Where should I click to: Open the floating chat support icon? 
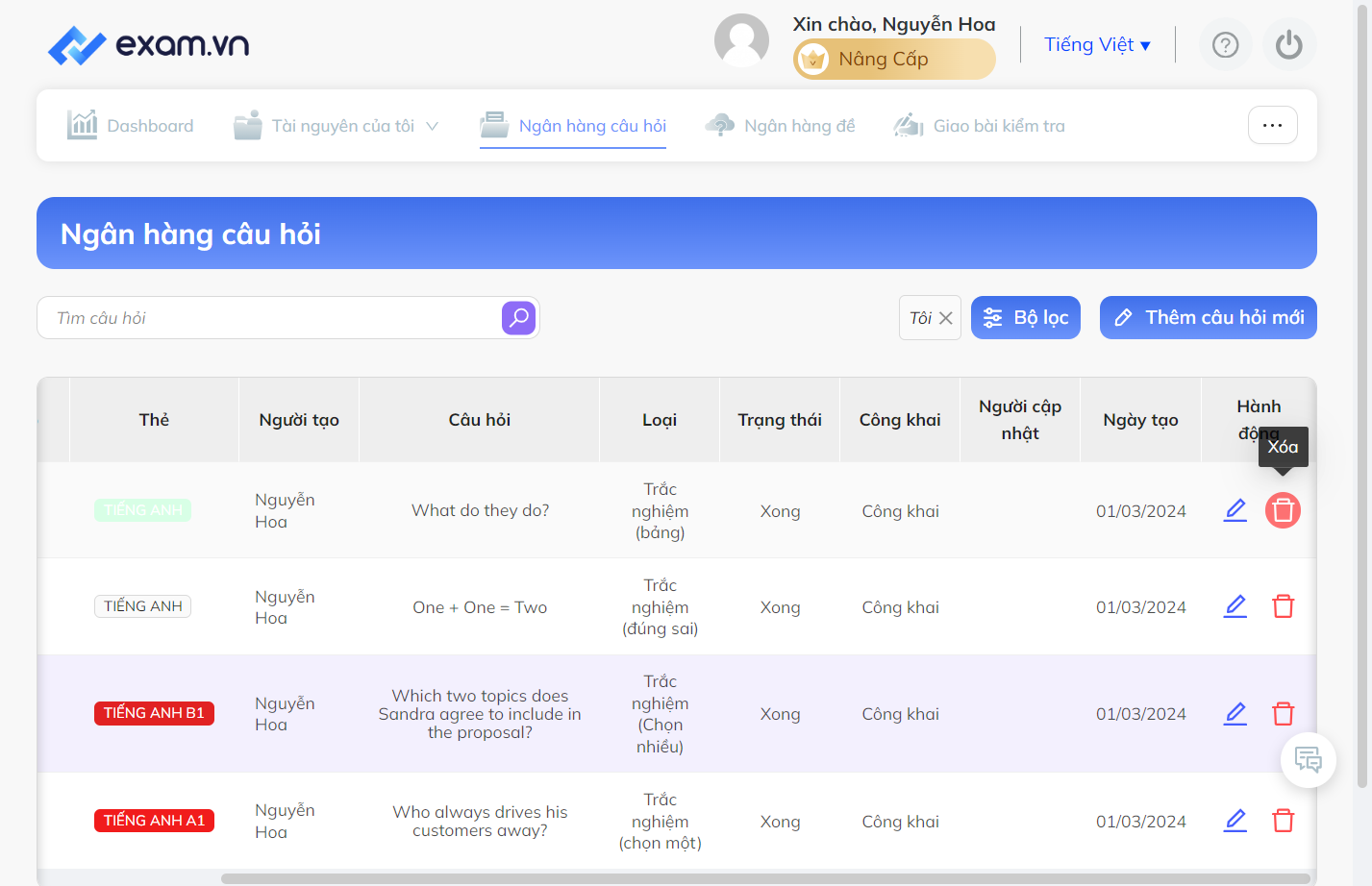tap(1309, 760)
